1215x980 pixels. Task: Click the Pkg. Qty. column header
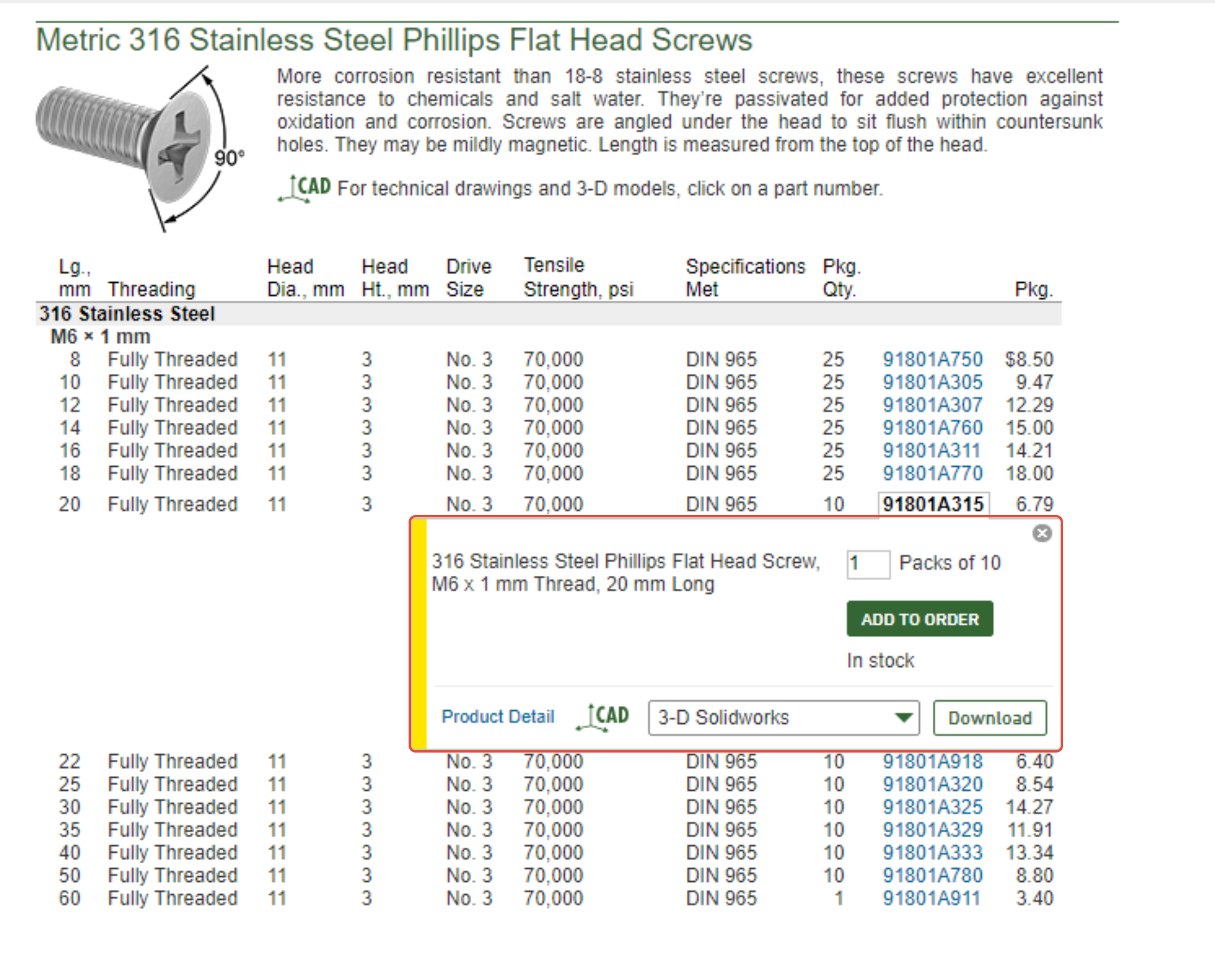[x=842, y=277]
